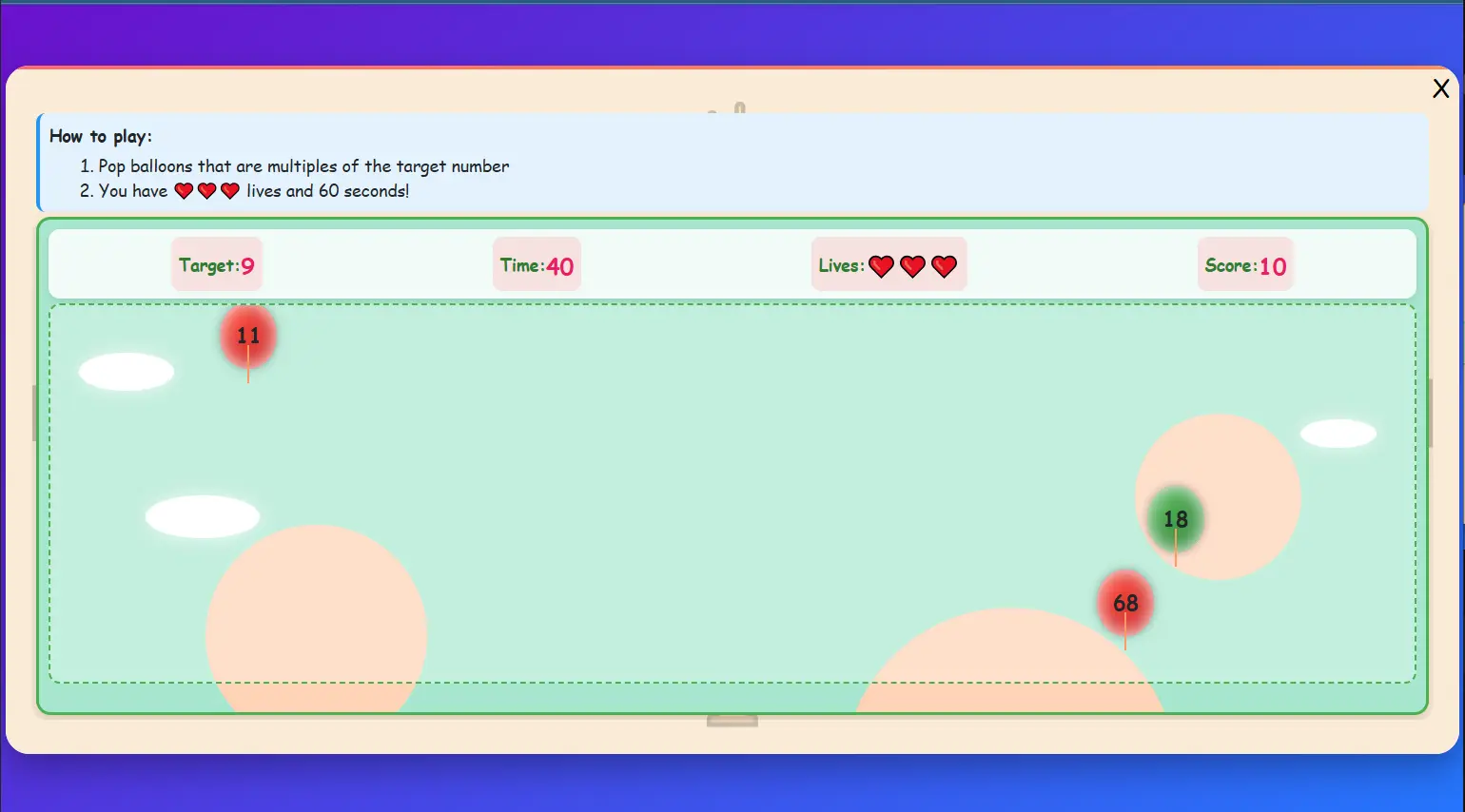Pop the red balloon numbered 11
Image resolution: width=1465 pixels, height=812 pixels.
click(x=247, y=336)
